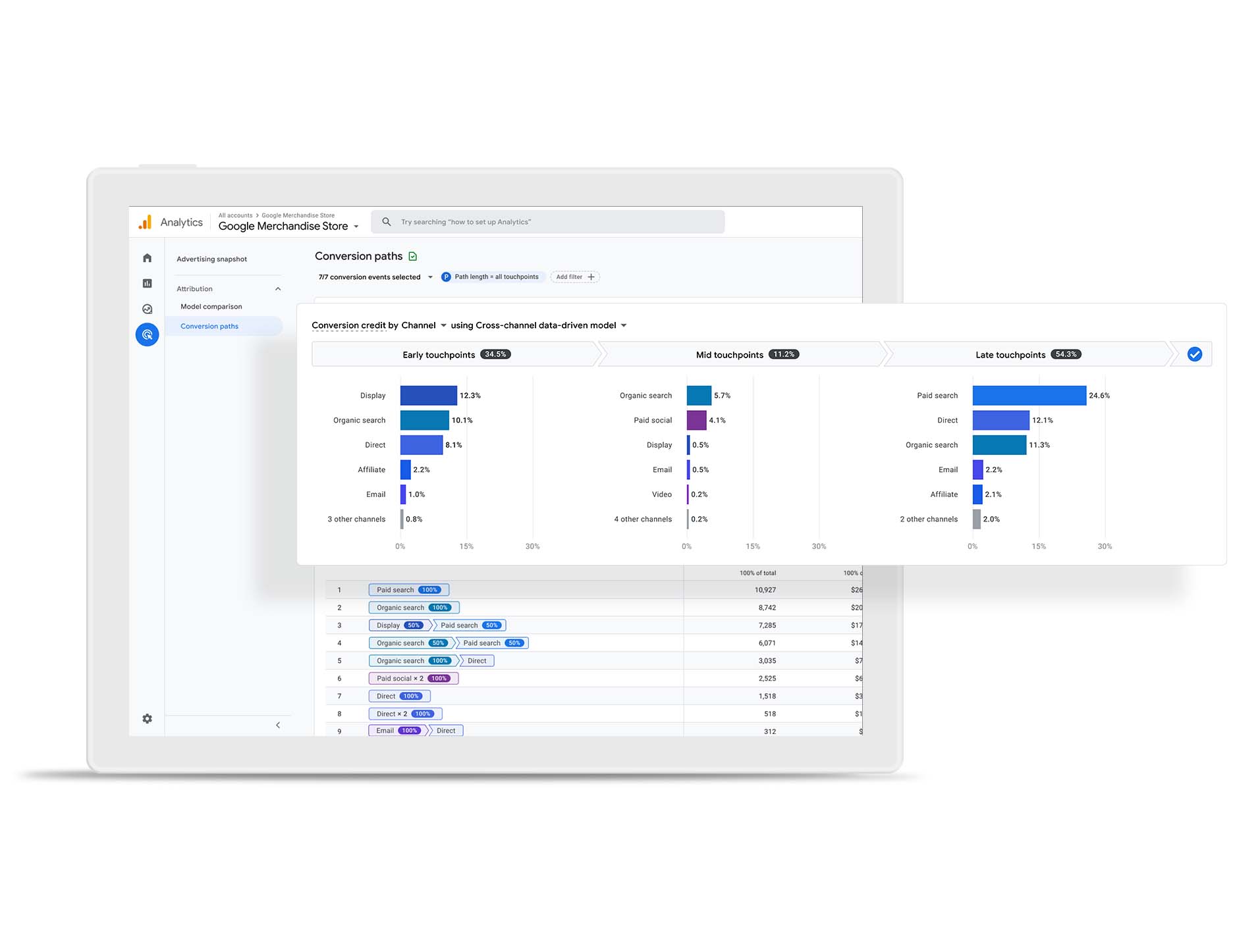The width and height of the screenshot is (1233, 952).
Task: Open the Explore icon in the sidebar
Action: click(x=147, y=308)
